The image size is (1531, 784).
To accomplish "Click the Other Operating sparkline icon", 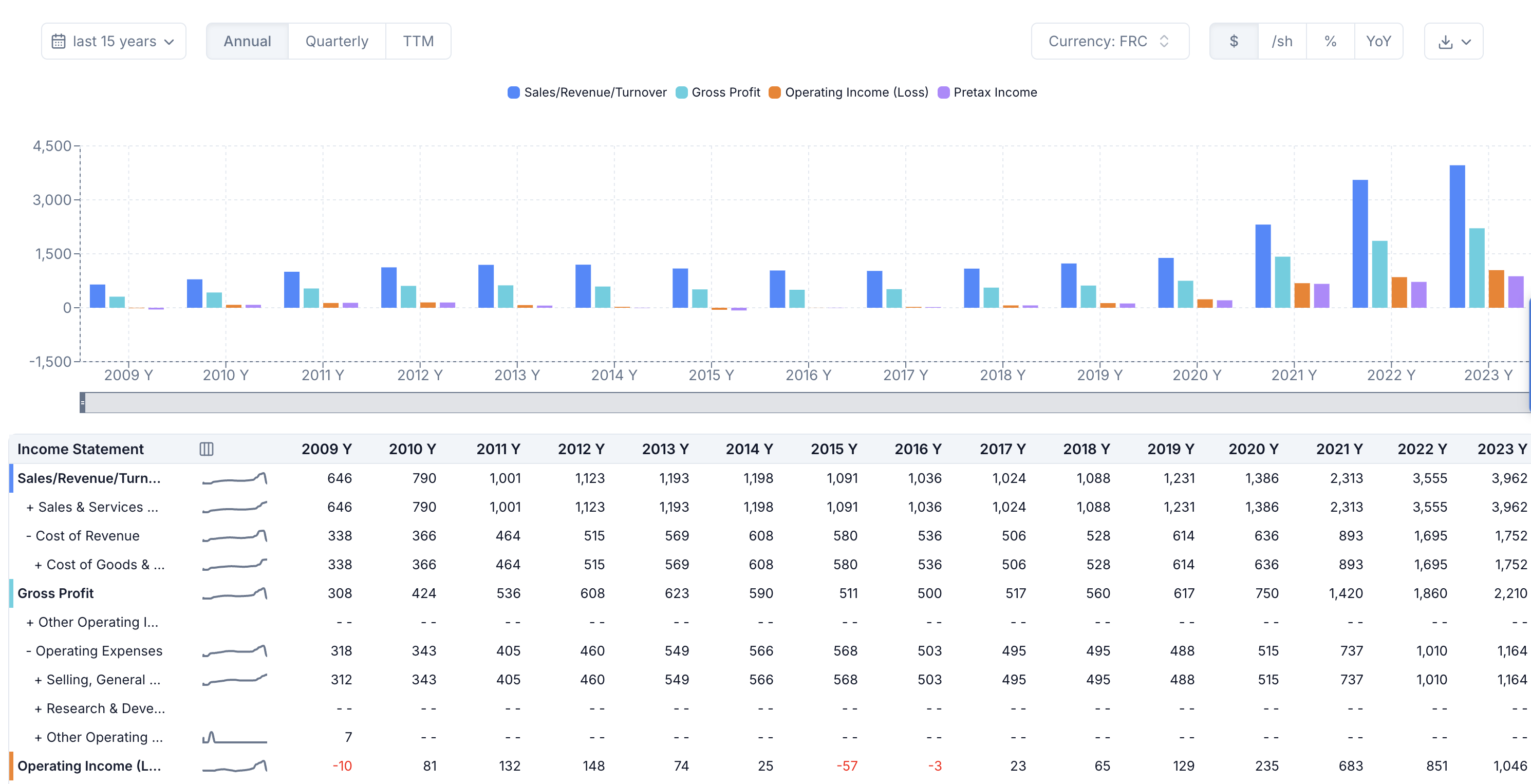I will (235, 738).
